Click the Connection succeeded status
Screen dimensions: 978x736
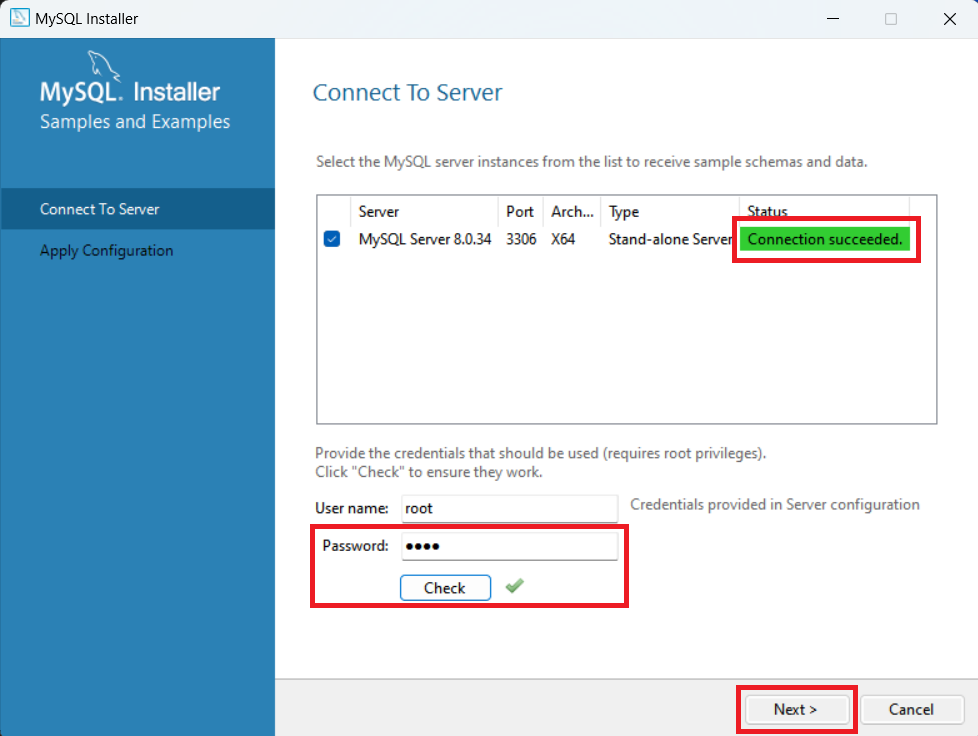(x=825, y=239)
